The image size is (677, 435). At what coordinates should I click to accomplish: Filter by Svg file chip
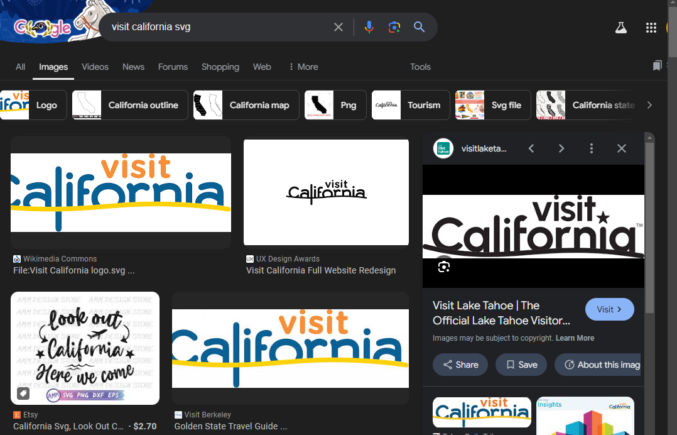[x=492, y=105]
